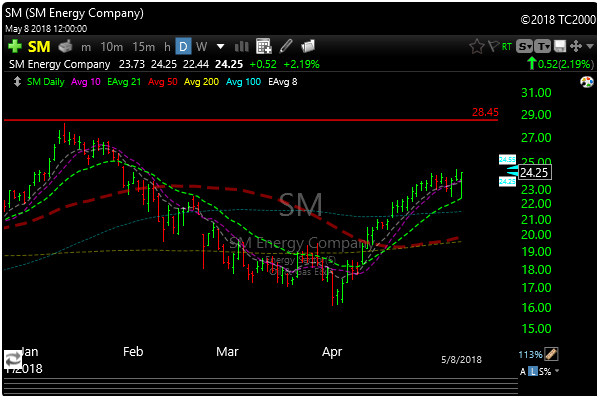Click the white EAvg 8 legend label

tap(283, 82)
